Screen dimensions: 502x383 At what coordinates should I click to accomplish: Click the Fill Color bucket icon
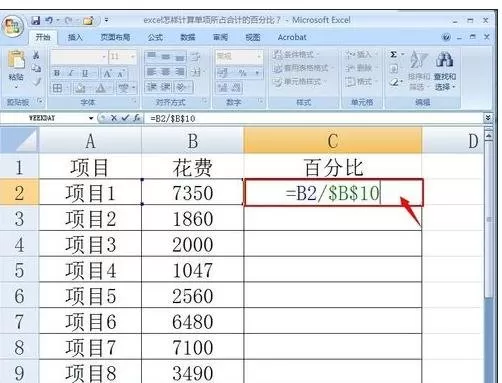click(x=80, y=88)
